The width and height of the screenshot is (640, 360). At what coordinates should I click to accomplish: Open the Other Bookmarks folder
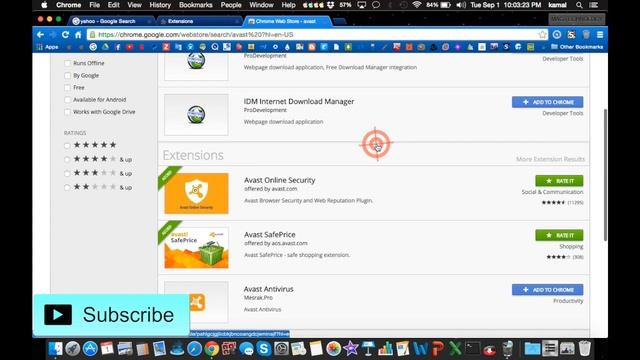click(x=577, y=47)
